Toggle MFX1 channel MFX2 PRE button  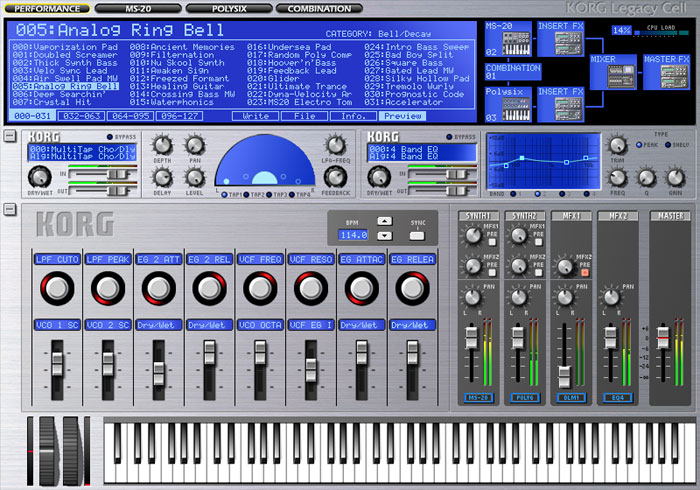(584, 272)
